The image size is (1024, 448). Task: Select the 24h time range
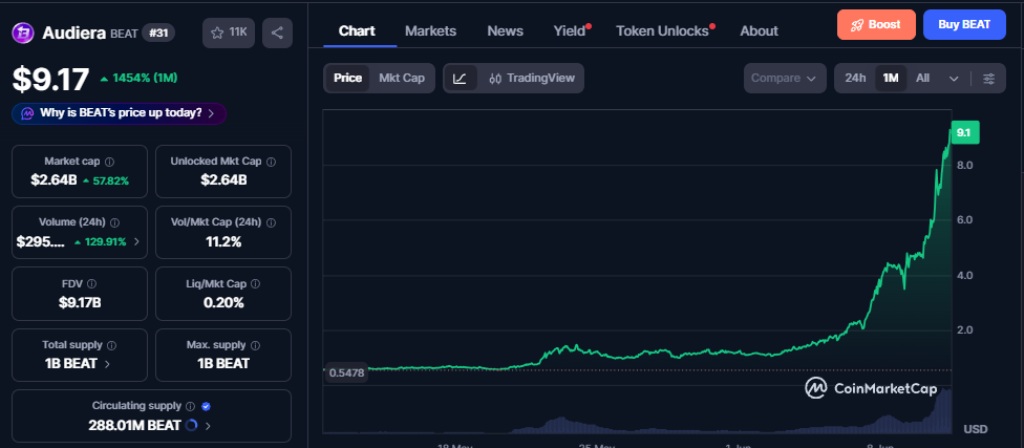coord(855,78)
